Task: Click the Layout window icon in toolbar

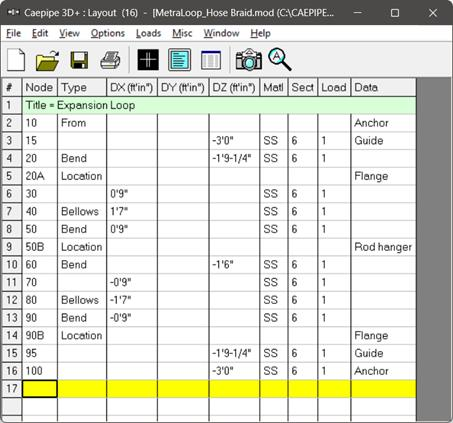Action: tap(180, 60)
